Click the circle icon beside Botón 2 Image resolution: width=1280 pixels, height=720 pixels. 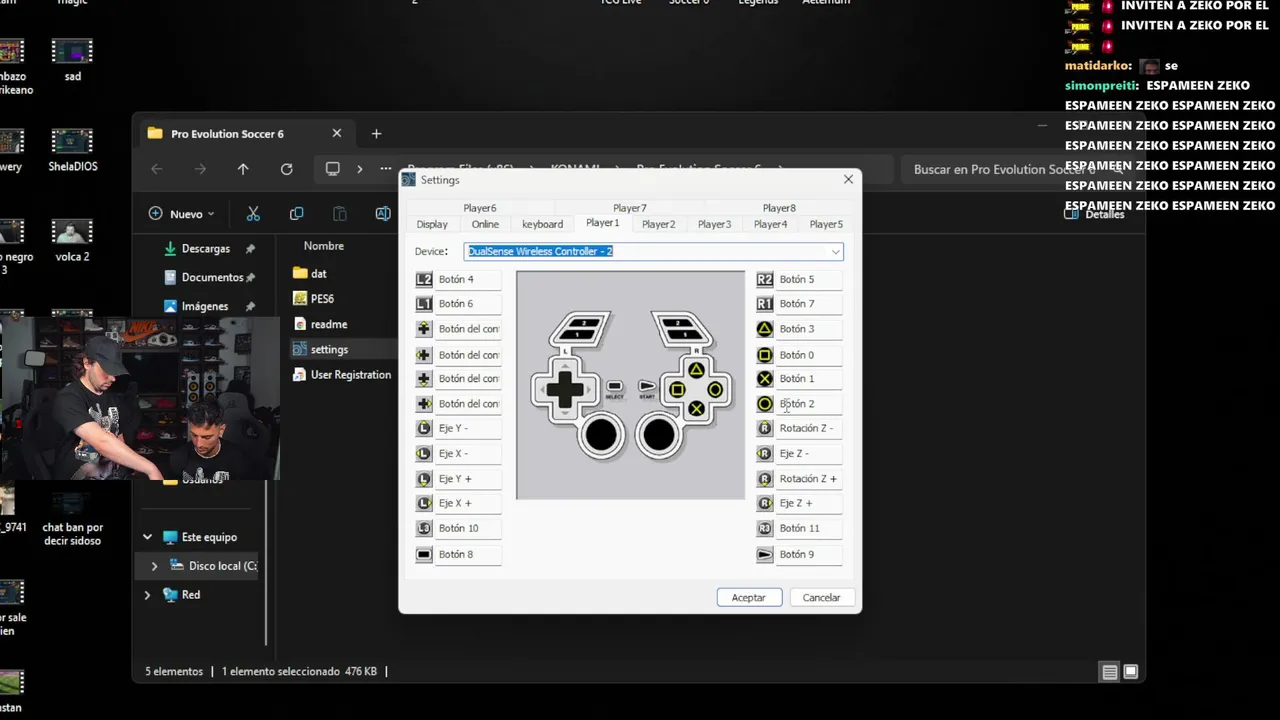pos(765,404)
